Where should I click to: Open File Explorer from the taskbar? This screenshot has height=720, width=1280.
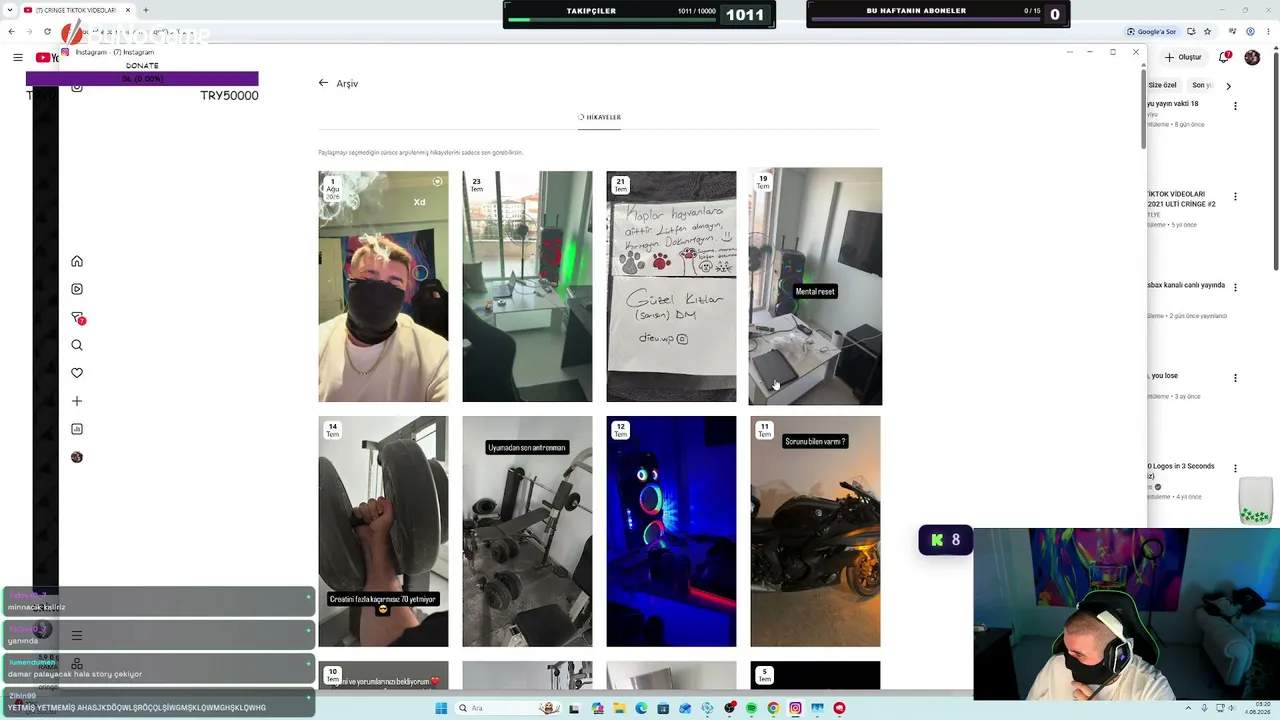tap(619, 708)
